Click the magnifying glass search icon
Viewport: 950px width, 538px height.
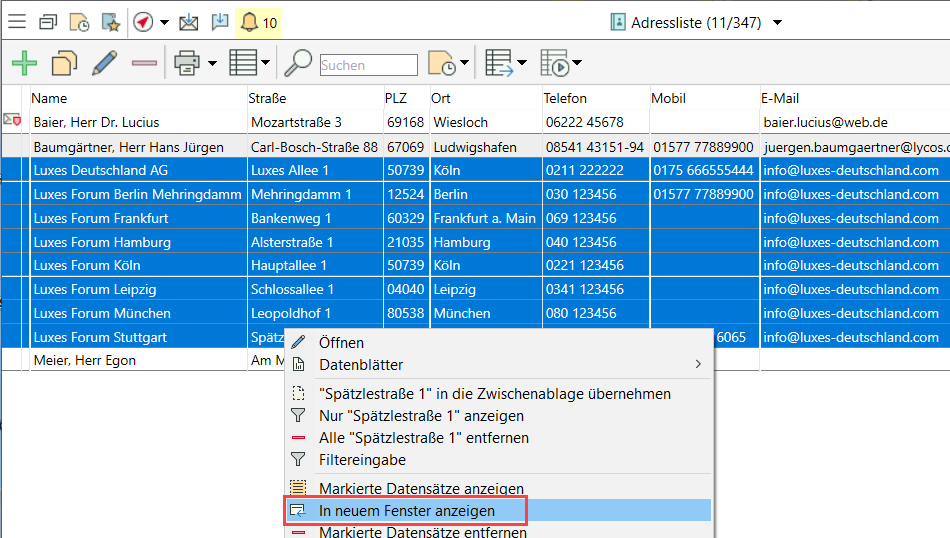(298, 64)
